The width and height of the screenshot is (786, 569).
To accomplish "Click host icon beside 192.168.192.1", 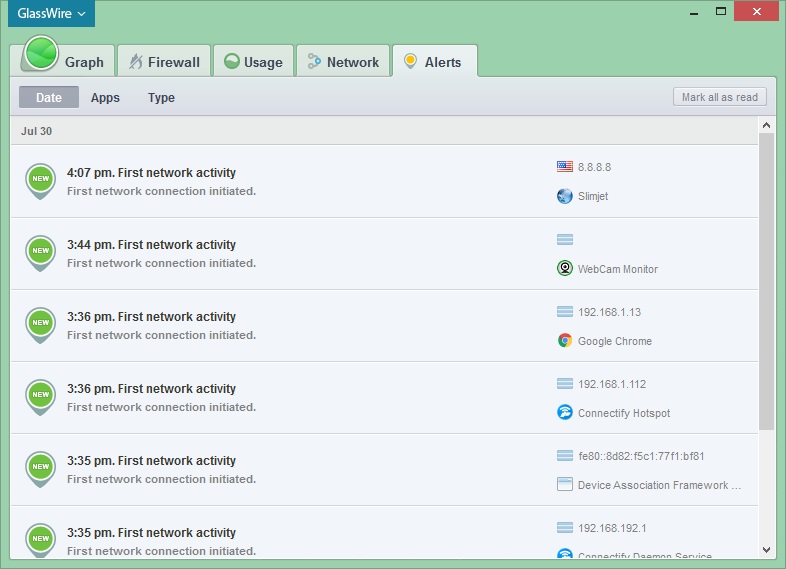I will 564,527.
